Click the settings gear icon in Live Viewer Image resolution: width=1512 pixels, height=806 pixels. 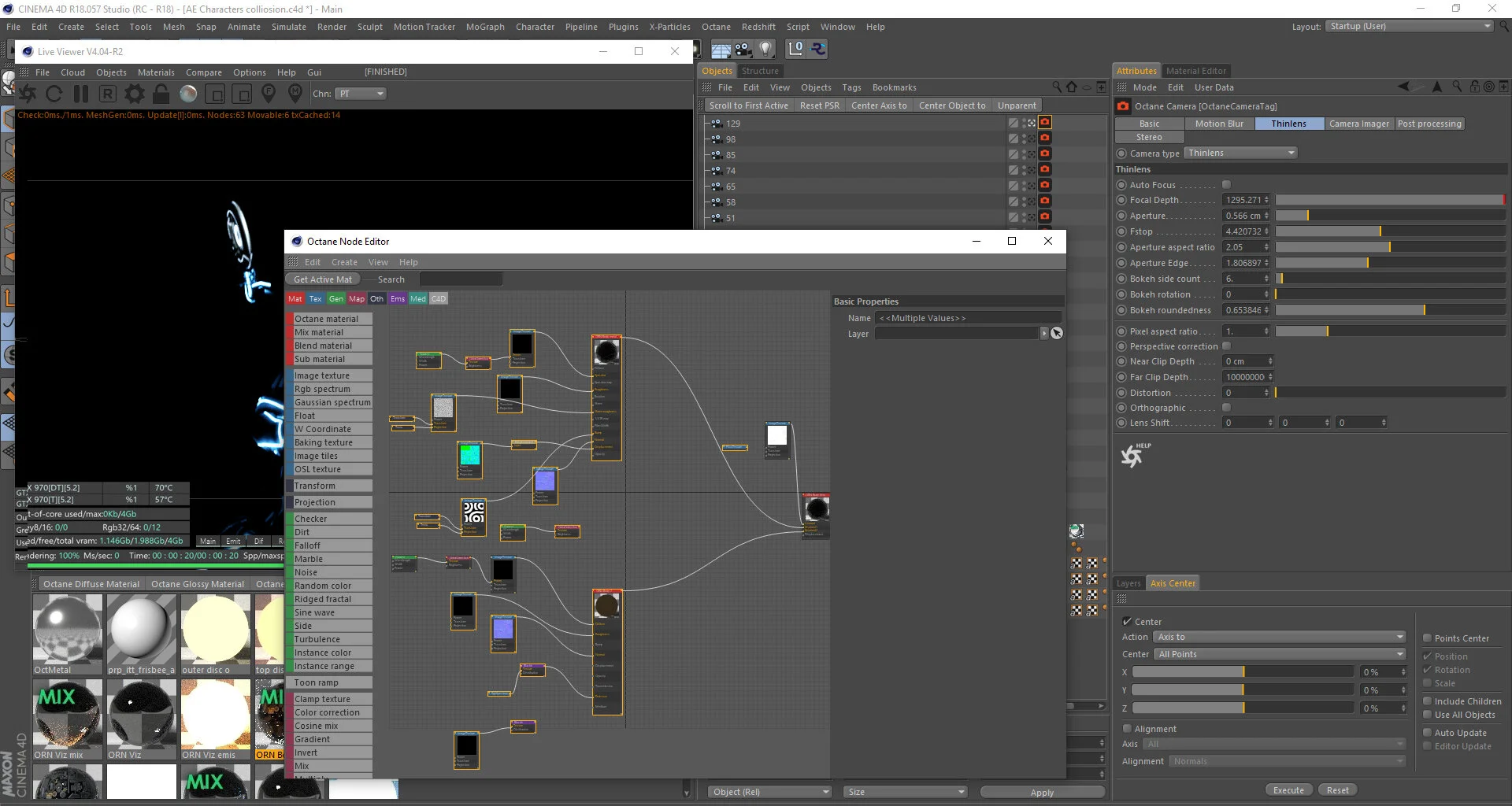pyautogui.click(x=134, y=94)
